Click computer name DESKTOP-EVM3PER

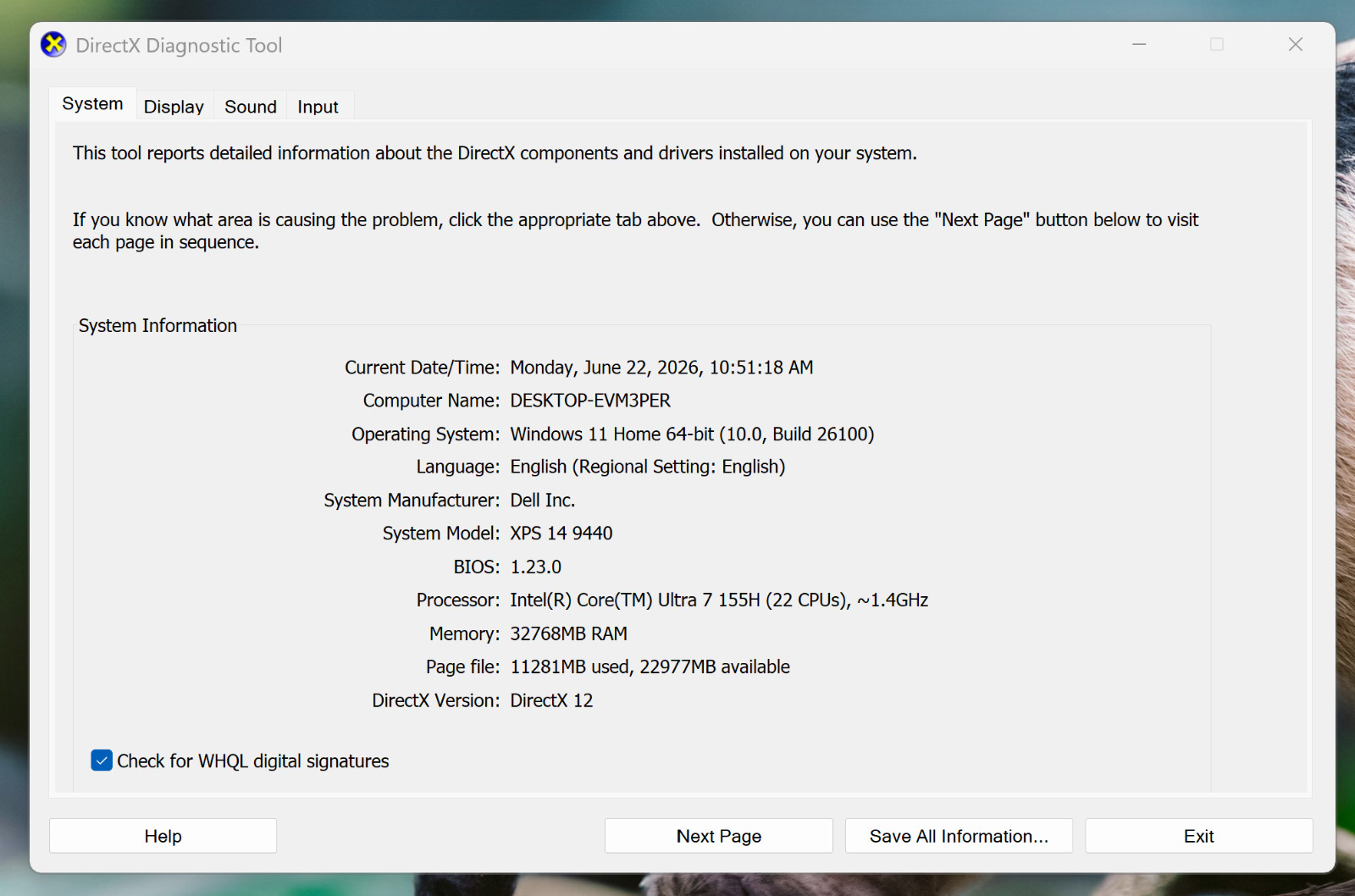pyautogui.click(x=590, y=401)
